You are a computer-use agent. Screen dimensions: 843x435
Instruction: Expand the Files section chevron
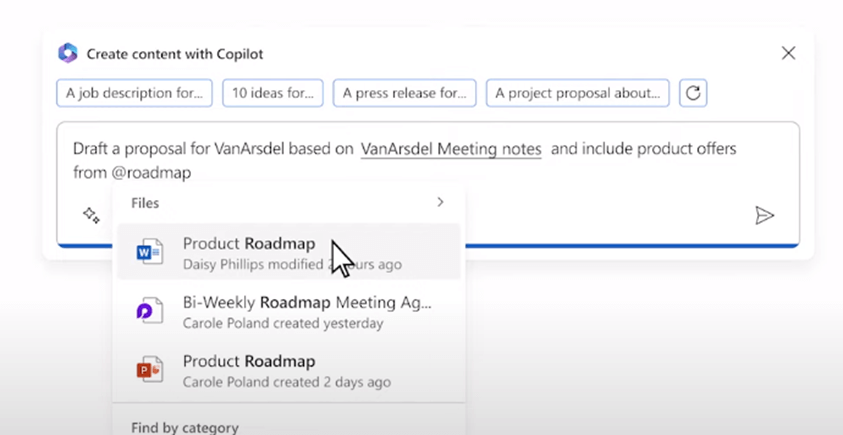coord(440,202)
